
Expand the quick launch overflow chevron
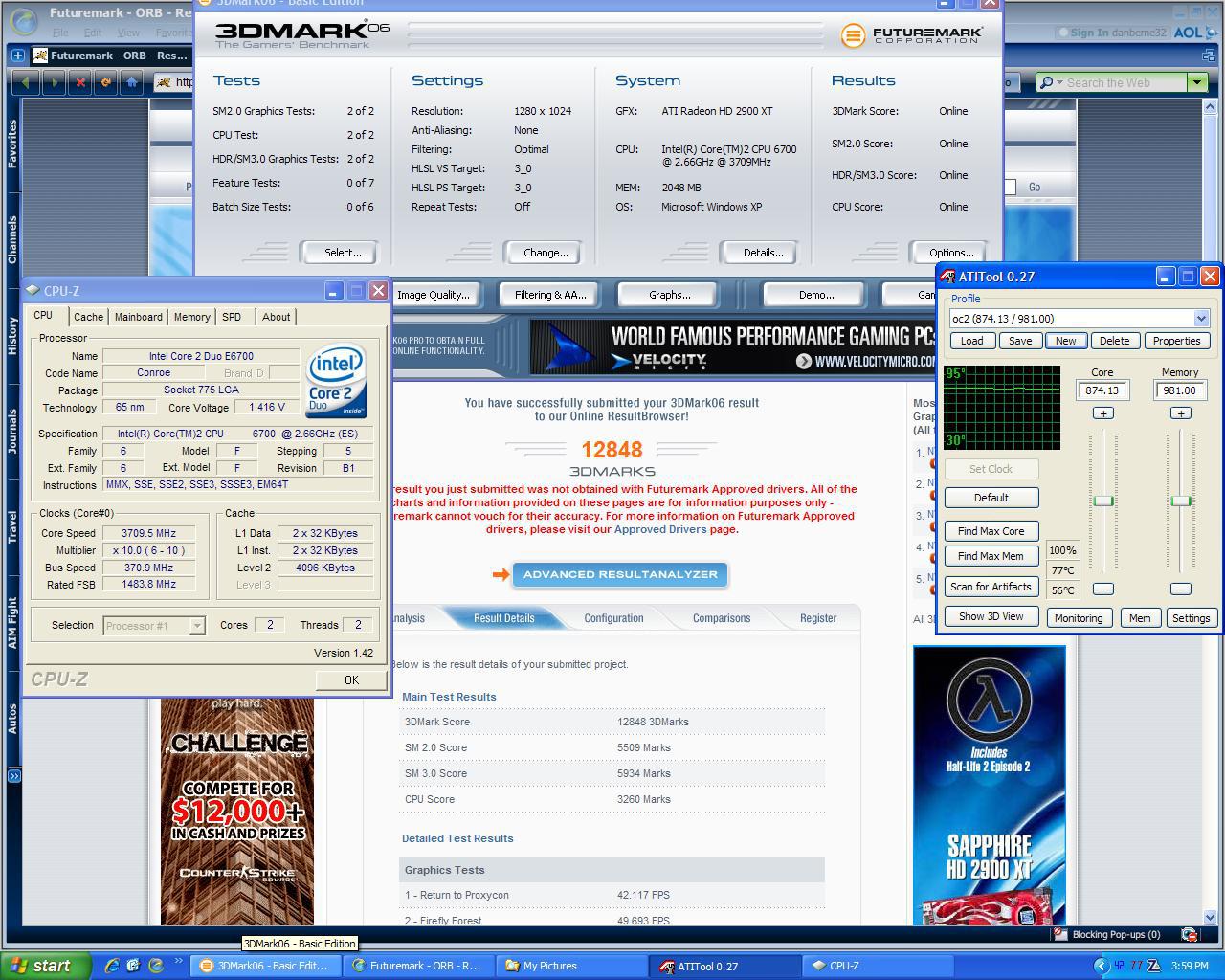tap(179, 962)
